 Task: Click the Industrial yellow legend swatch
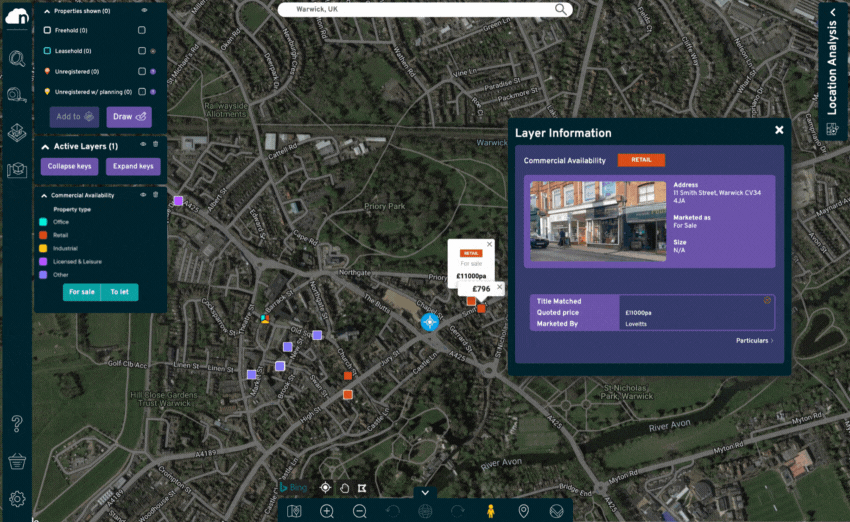tap(43, 248)
